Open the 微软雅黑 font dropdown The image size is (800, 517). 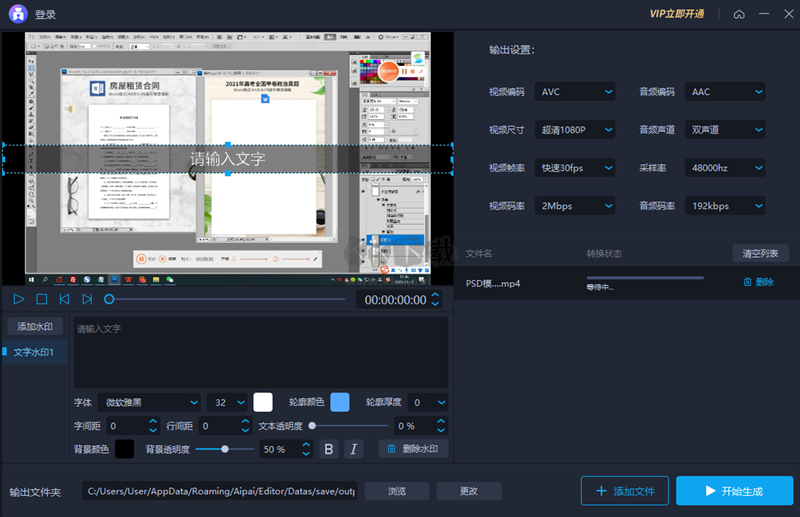click(151, 402)
